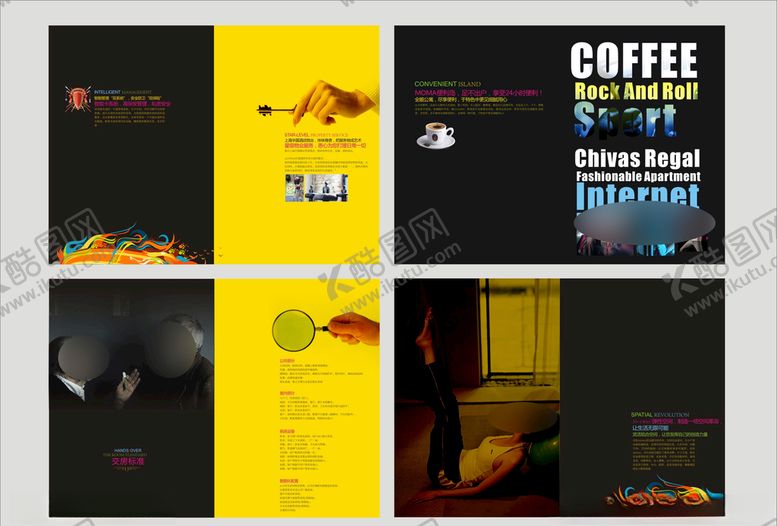Click the "Fashionable Apartment" text line
Image resolution: width=777 pixels, height=526 pixels.
coord(638,176)
